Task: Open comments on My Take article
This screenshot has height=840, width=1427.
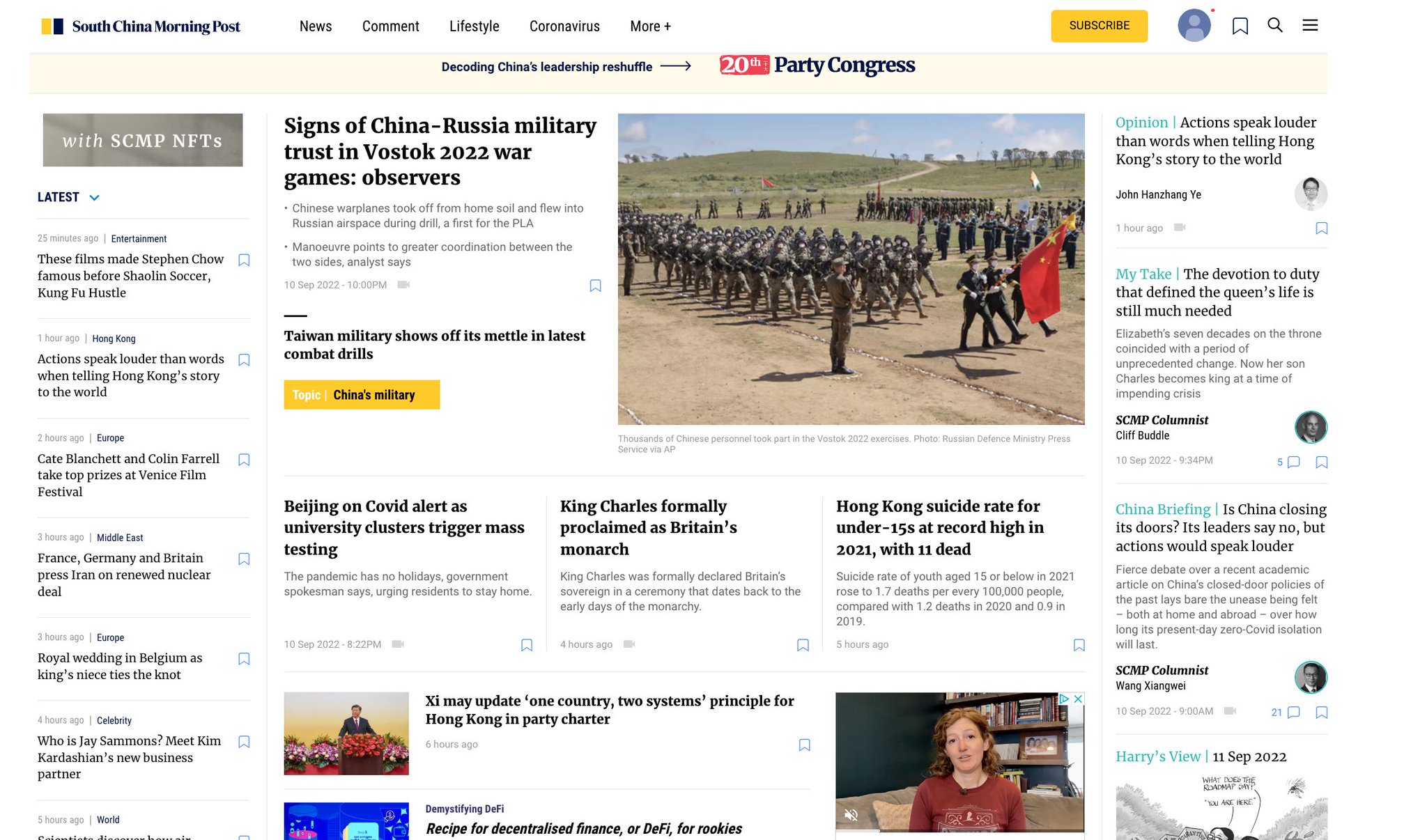Action: pos(1288,462)
